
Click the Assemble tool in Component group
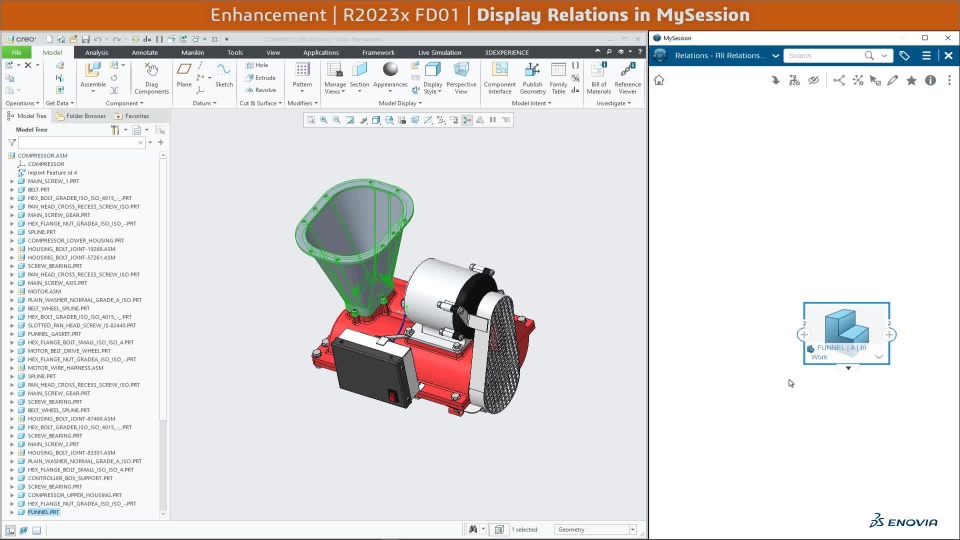click(92, 78)
